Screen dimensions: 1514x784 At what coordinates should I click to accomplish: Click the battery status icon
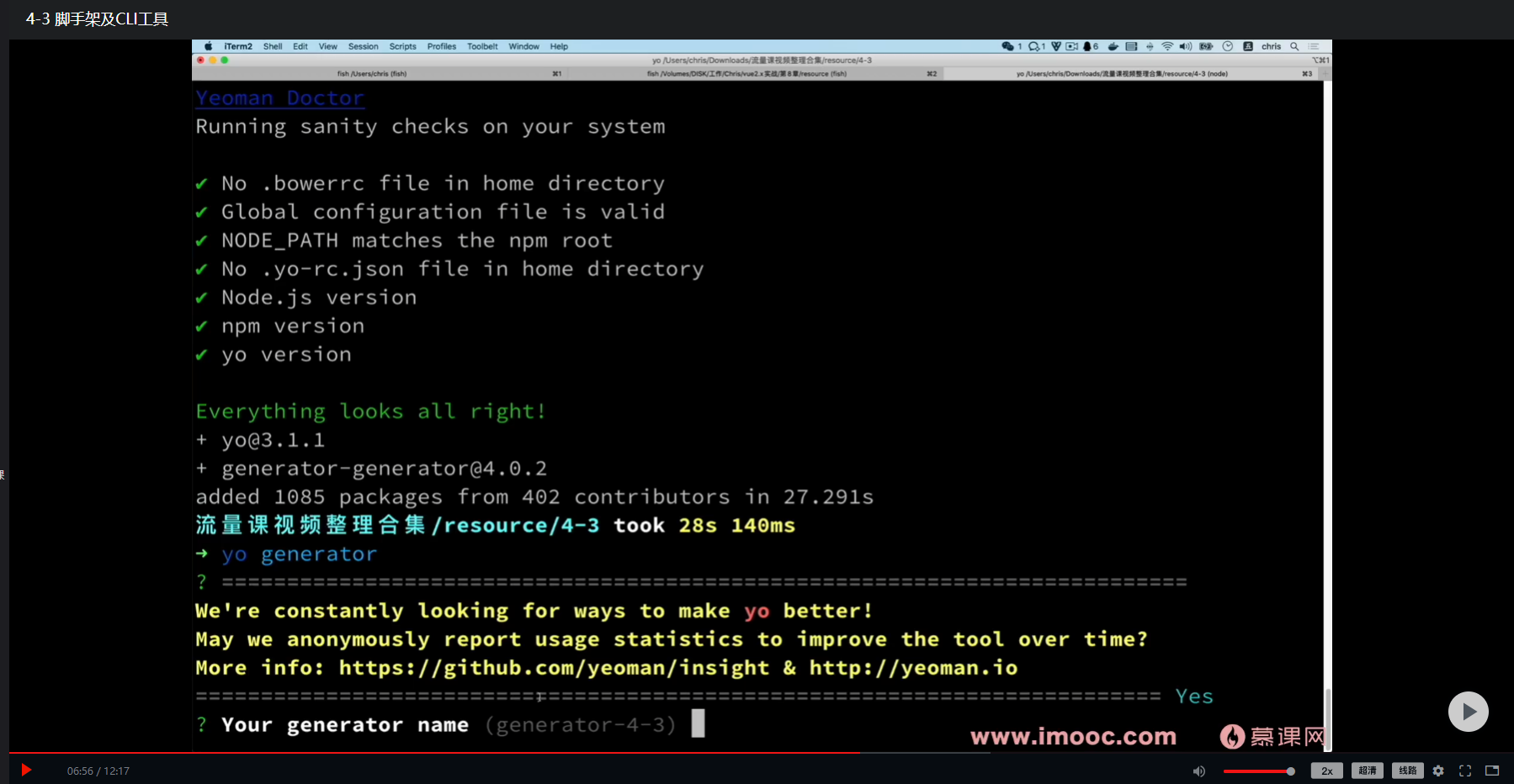click(x=1206, y=46)
